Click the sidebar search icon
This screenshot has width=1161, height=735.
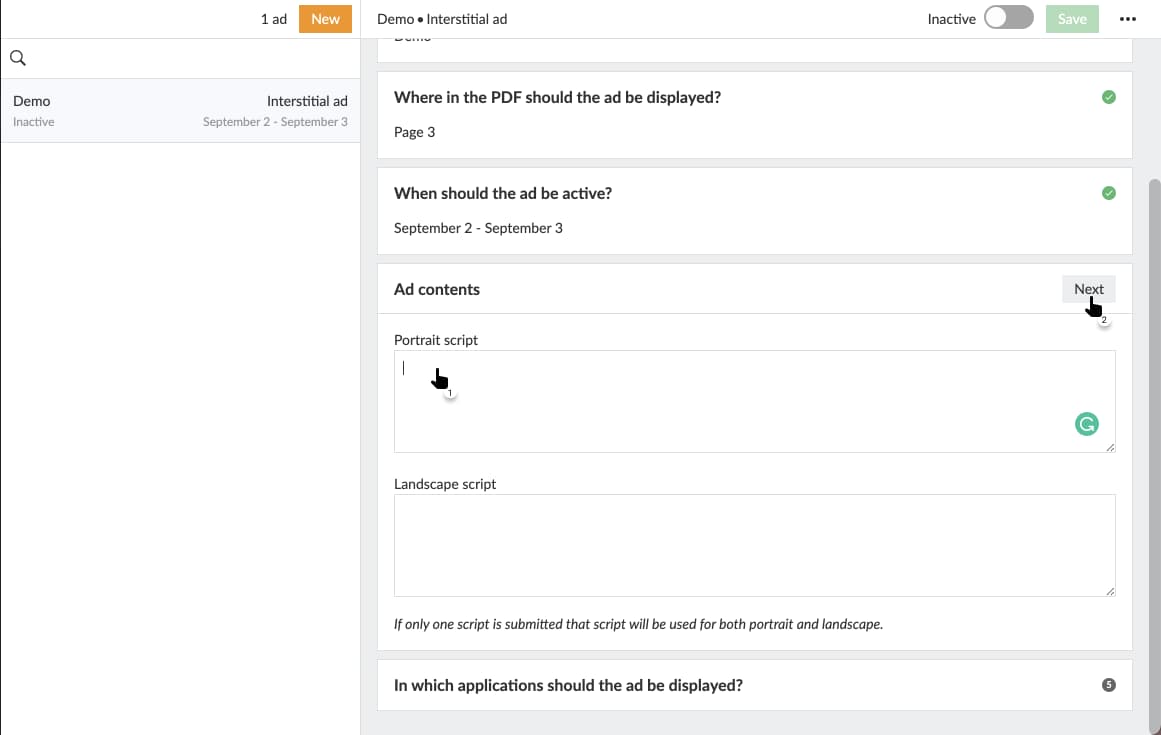(x=17, y=57)
